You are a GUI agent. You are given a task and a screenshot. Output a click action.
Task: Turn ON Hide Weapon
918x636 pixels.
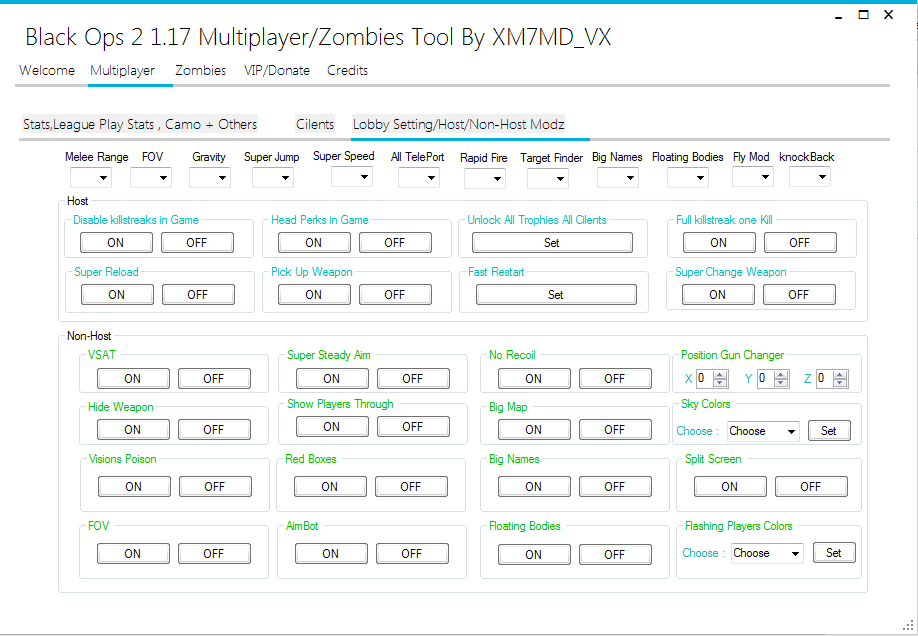coord(133,429)
